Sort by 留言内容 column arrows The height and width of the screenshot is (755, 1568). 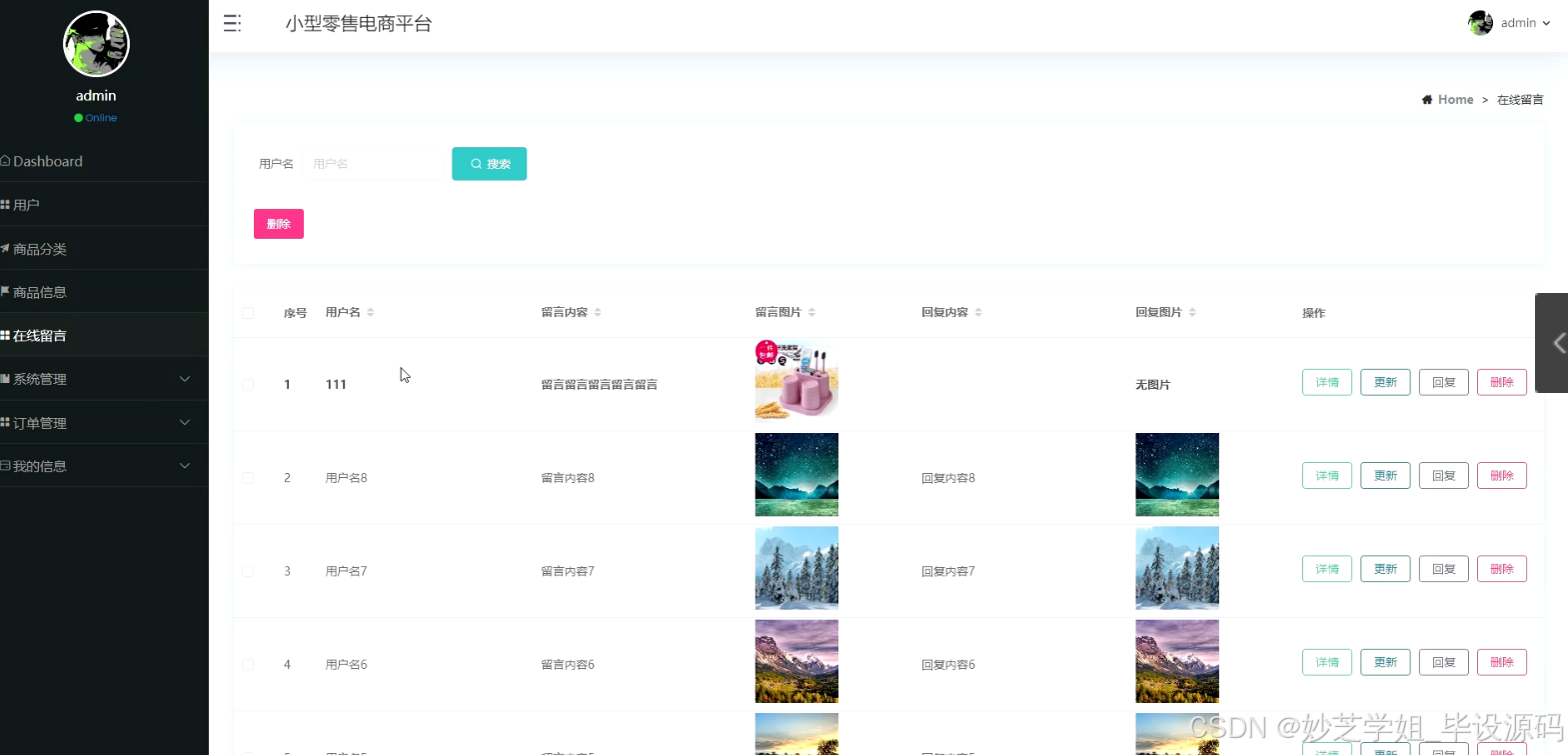click(598, 313)
